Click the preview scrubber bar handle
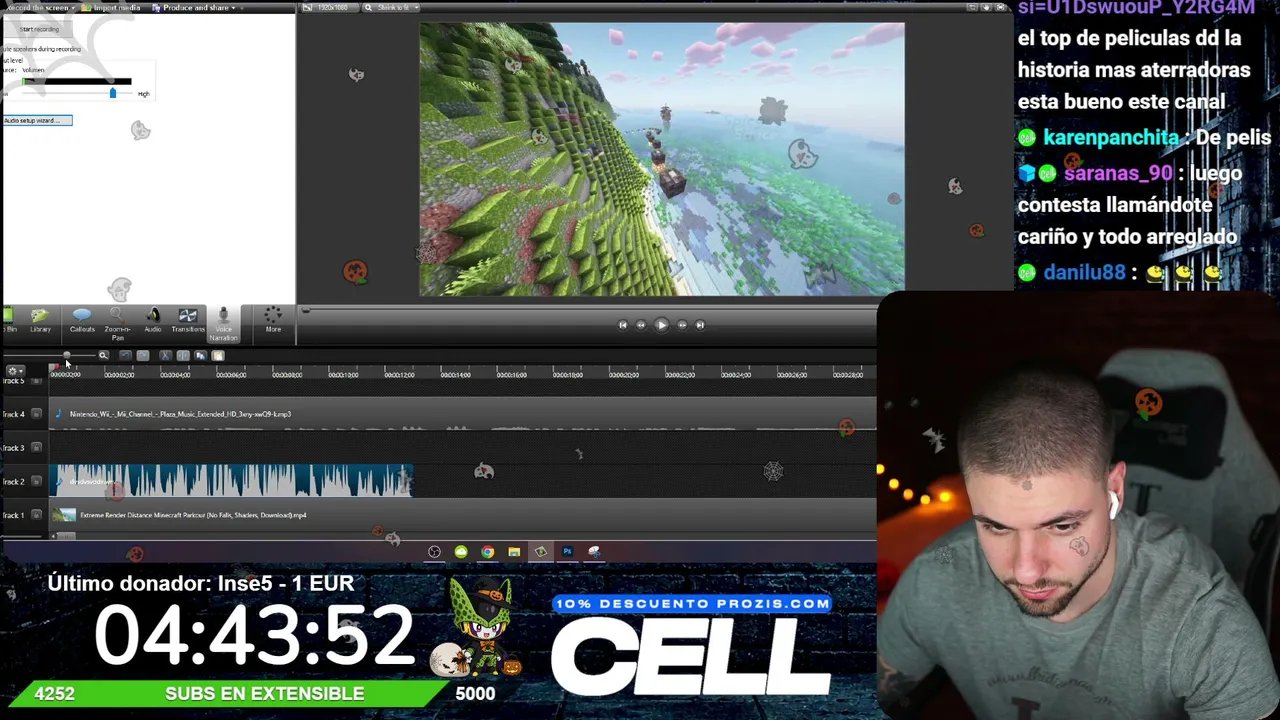The height and width of the screenshot is (720, 1280). click(x=306, y=310)
